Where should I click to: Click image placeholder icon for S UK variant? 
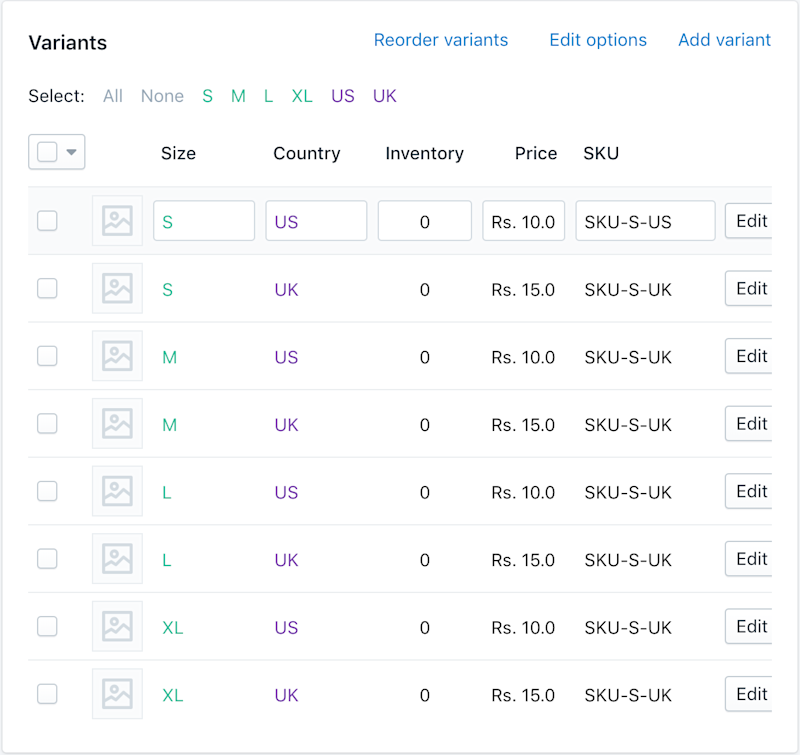[117, 289]
